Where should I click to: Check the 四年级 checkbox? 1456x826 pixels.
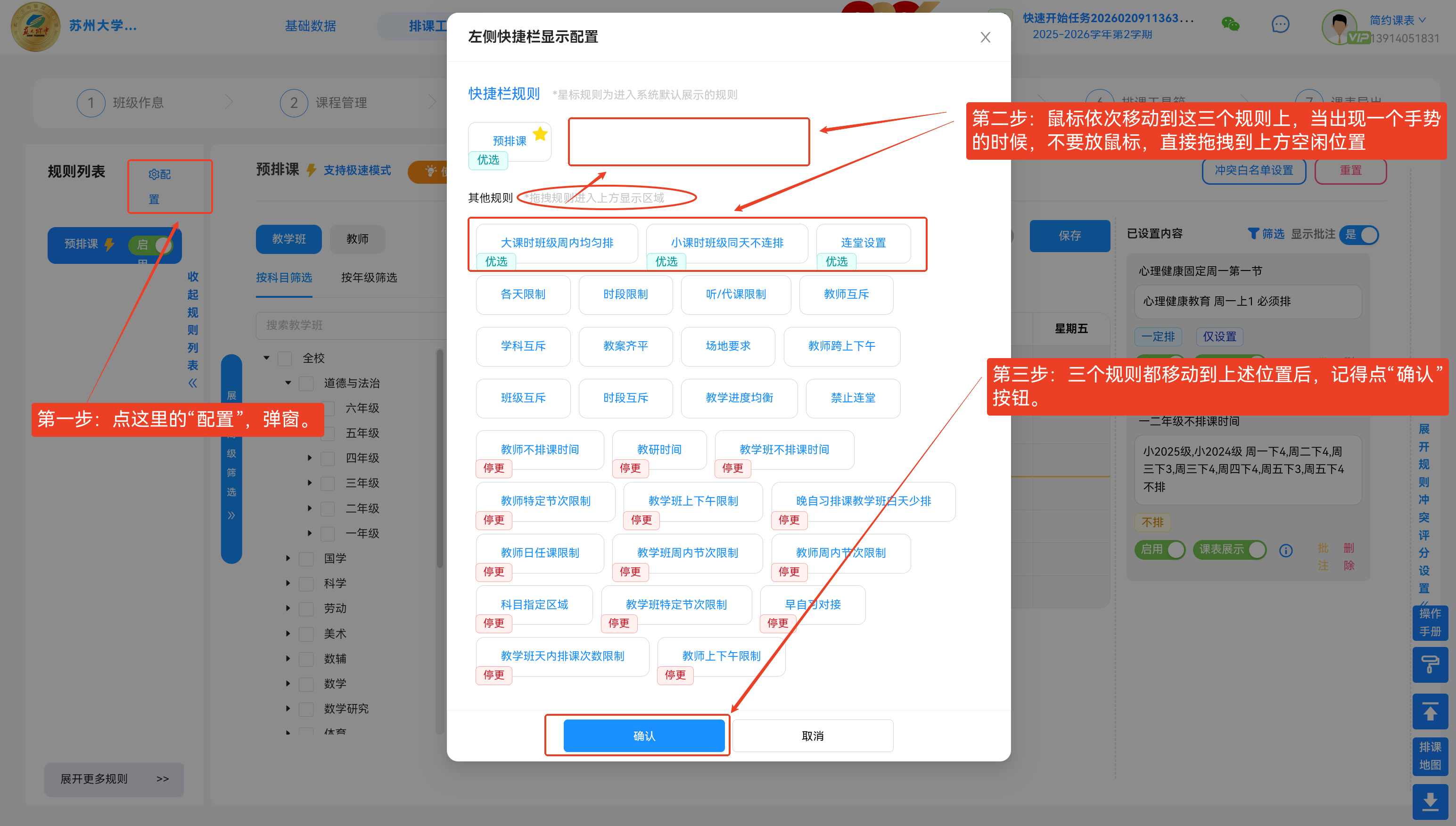[328, 458]
